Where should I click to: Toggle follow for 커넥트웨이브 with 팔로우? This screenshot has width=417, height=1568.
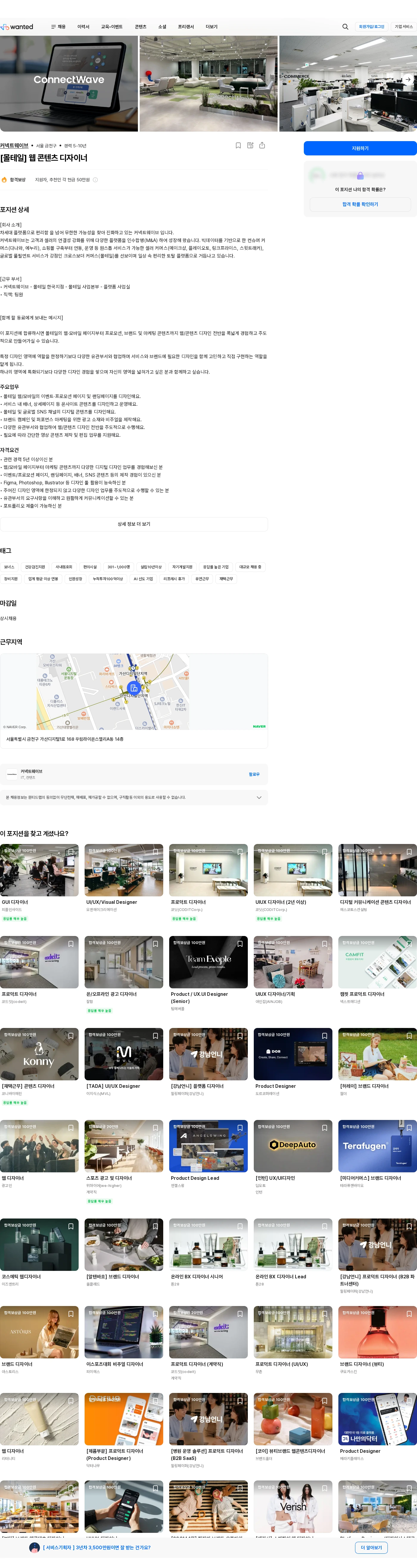tap(254, 774)
